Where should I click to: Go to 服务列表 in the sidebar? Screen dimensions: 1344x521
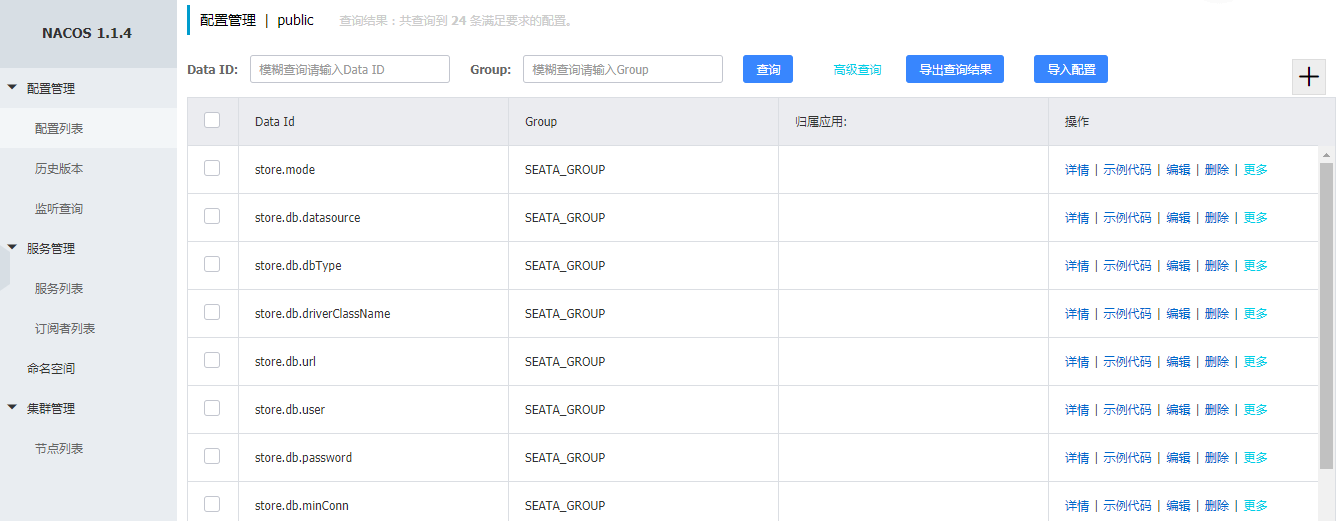pyautogui.click(x=59, y=289)
